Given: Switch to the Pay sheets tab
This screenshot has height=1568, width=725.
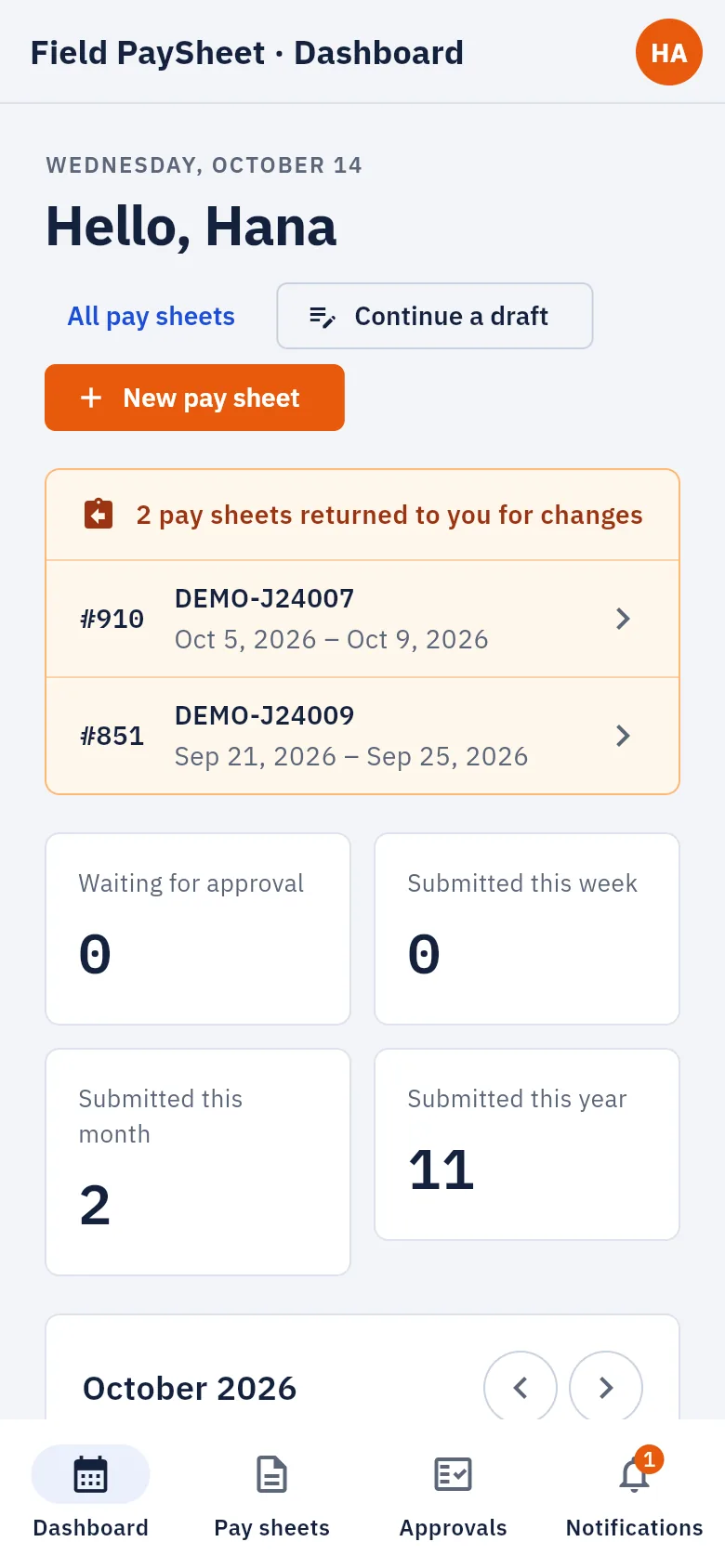Looking at the screenshot, I should 272,1494.
